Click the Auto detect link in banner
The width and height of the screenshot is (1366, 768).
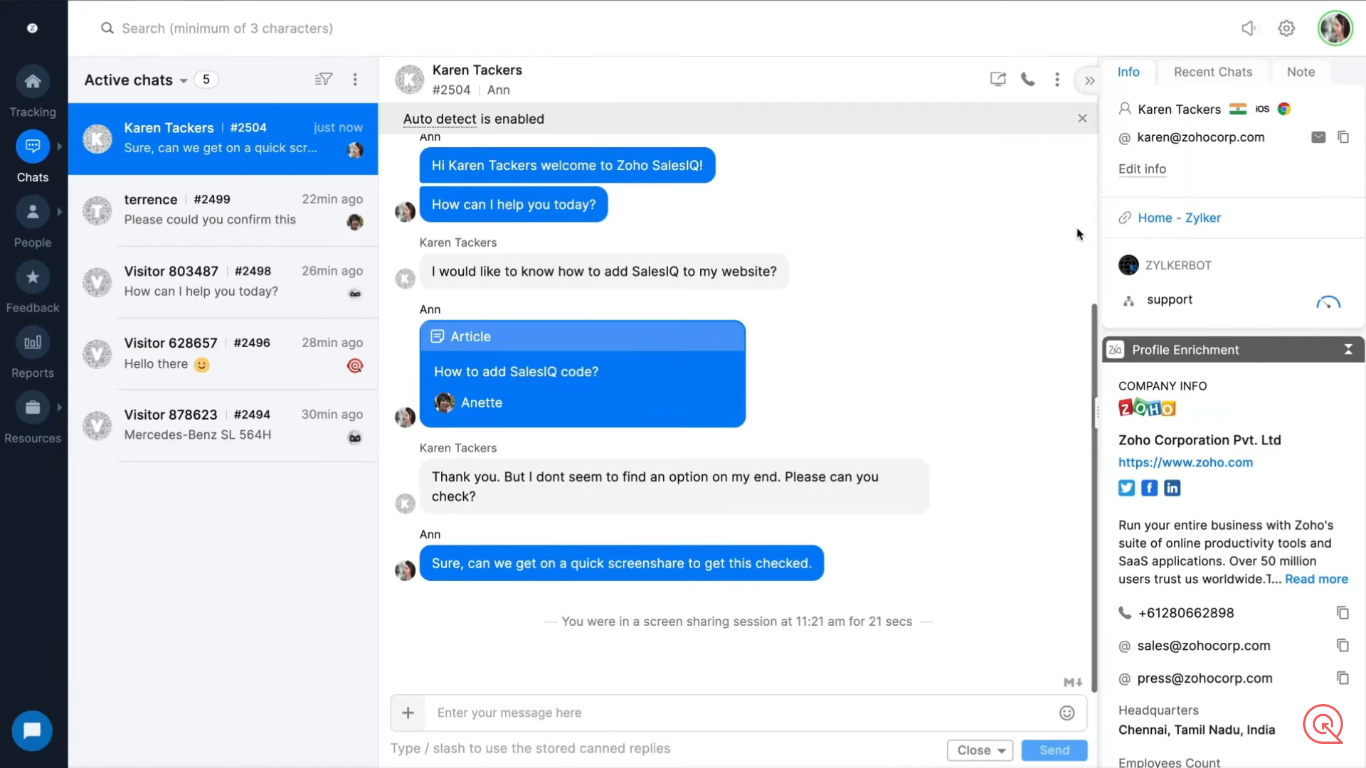(439, 118)
